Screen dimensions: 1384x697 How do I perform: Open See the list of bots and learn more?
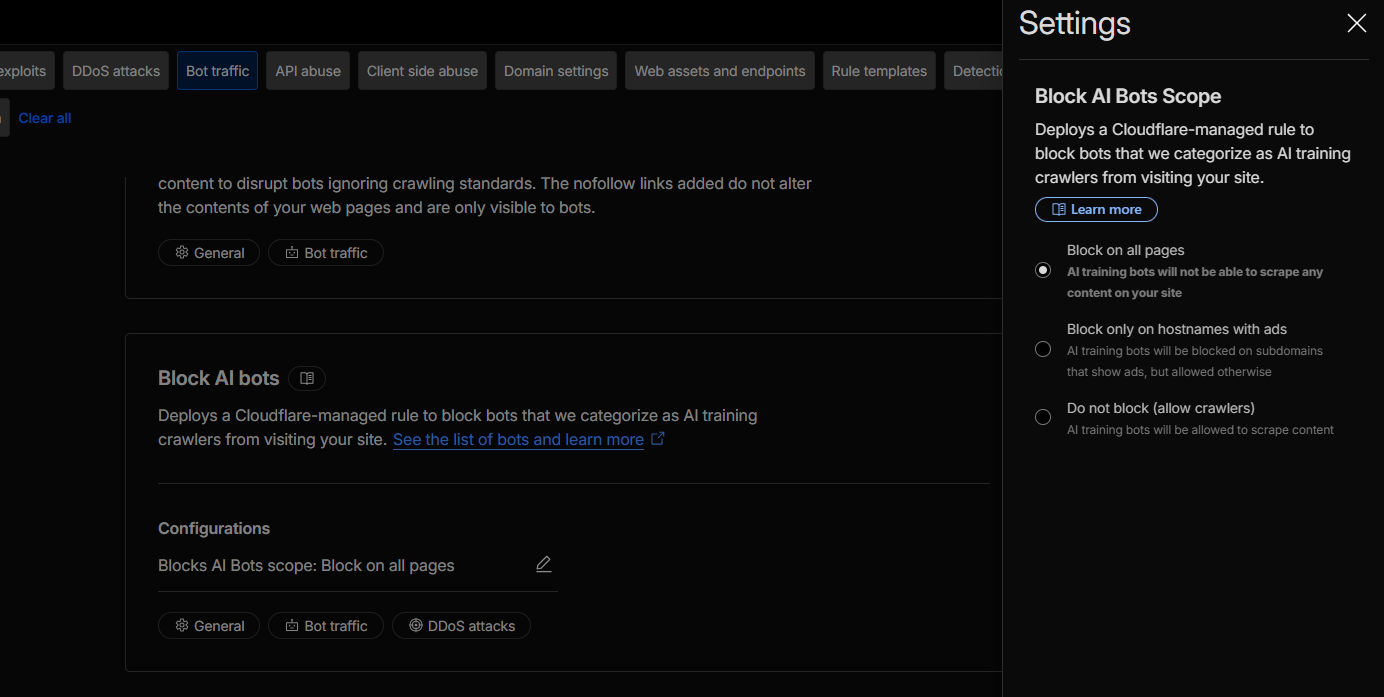pos(518,439)
